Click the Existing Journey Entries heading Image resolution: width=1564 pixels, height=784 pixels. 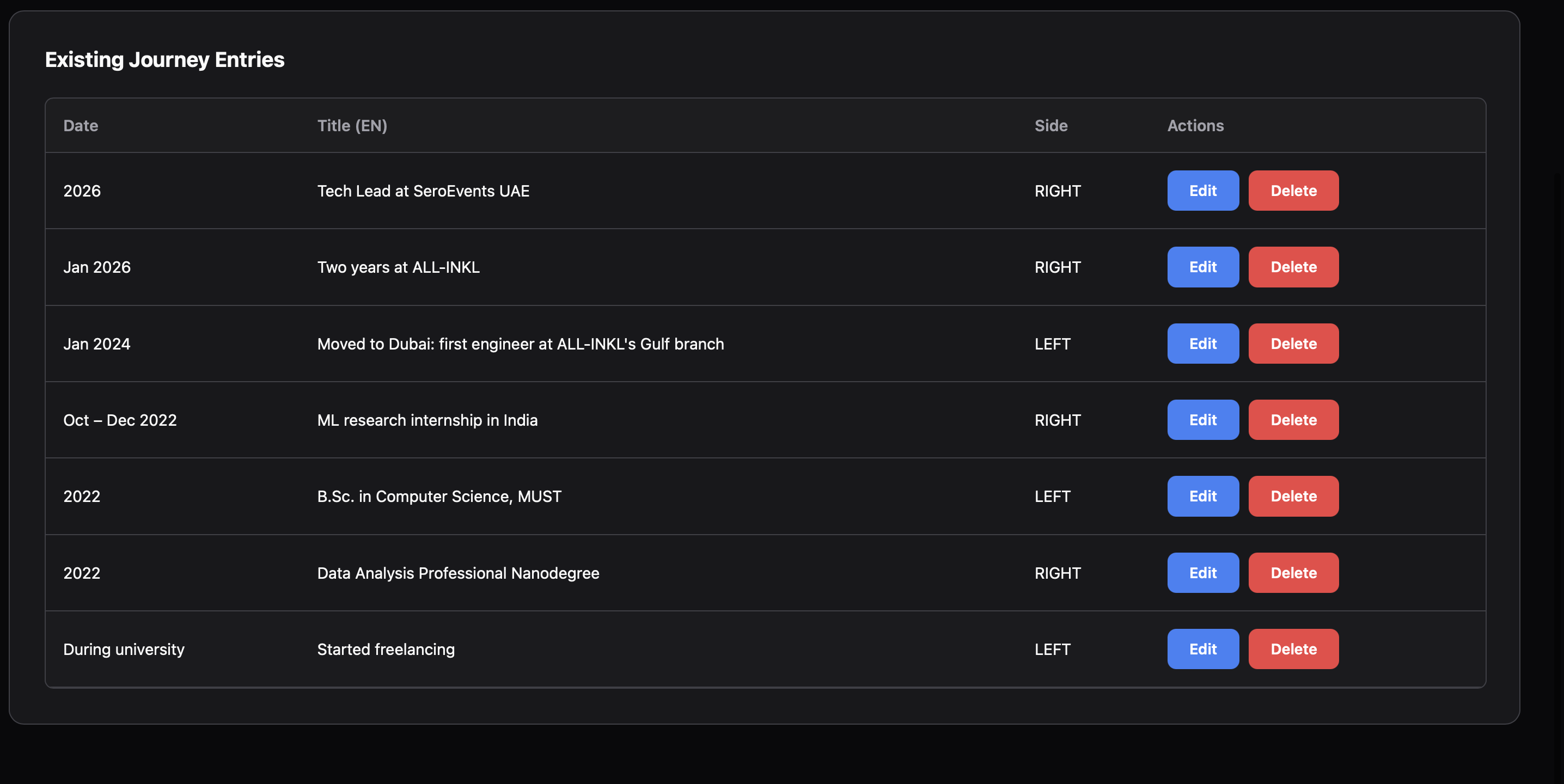(164, 59)
